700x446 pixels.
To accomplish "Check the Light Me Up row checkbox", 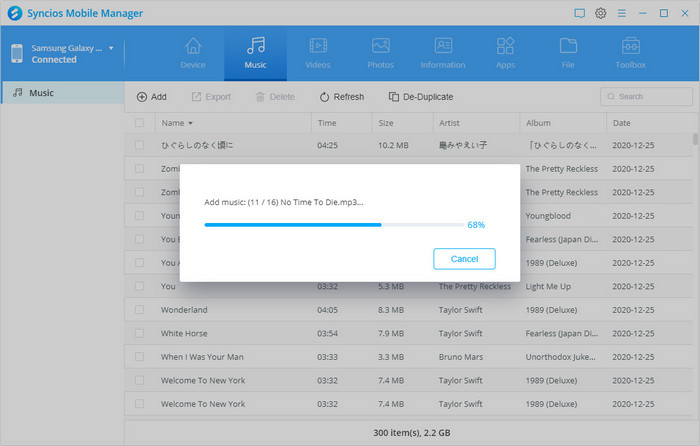I will point(139,286).
